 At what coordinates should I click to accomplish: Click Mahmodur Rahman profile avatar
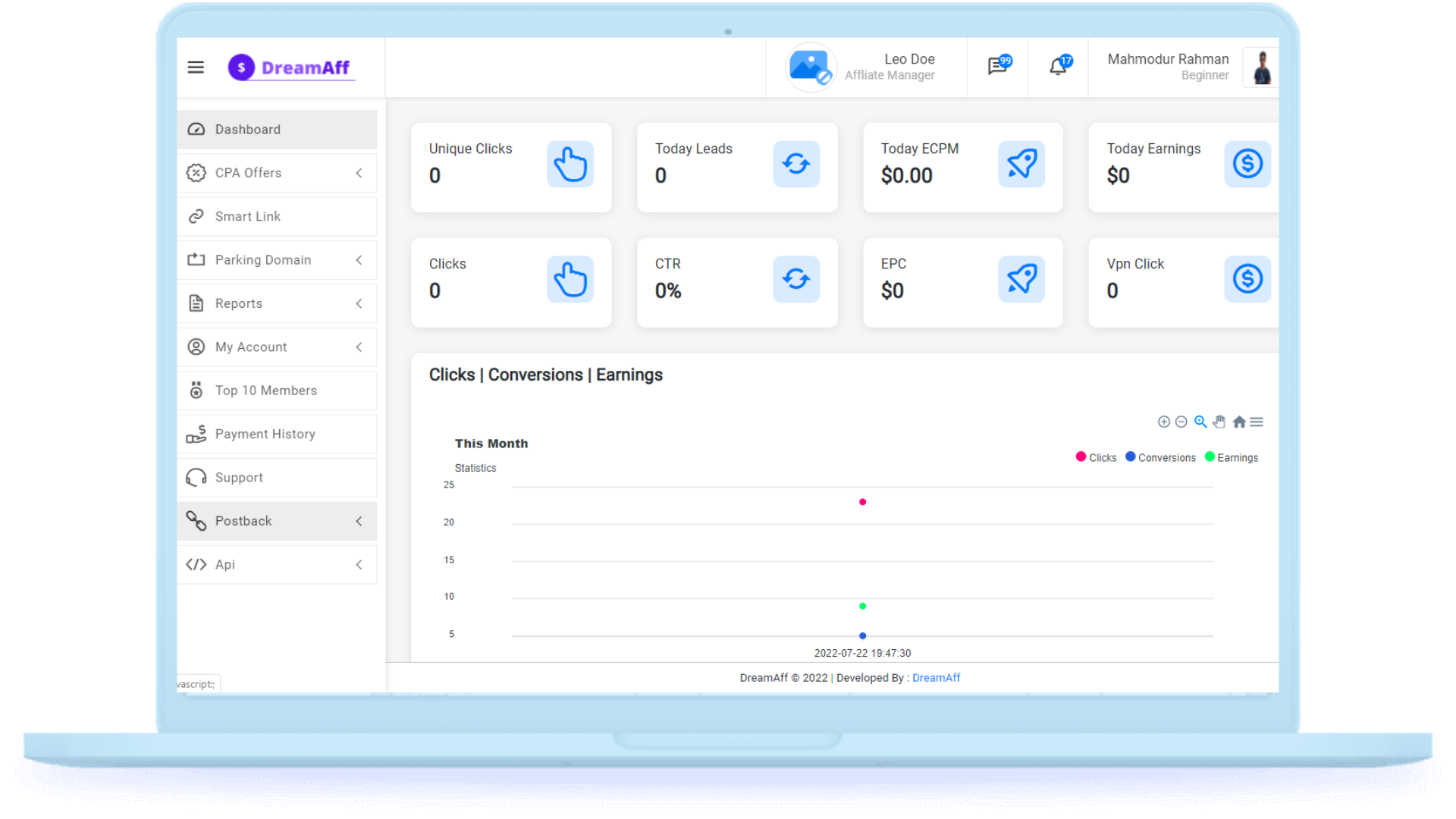coord(1261,67)
